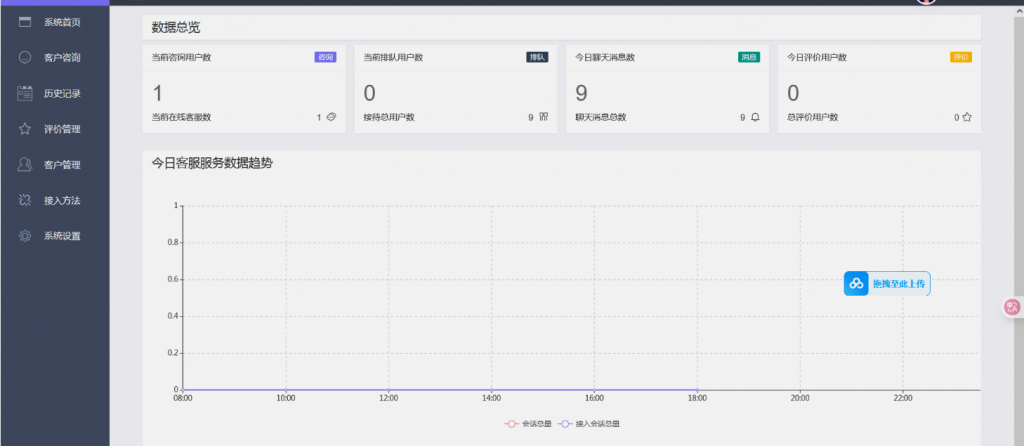Toggle the 接入会话总量 chart legend series
1024x446 pixels.
tap(588, 424)
